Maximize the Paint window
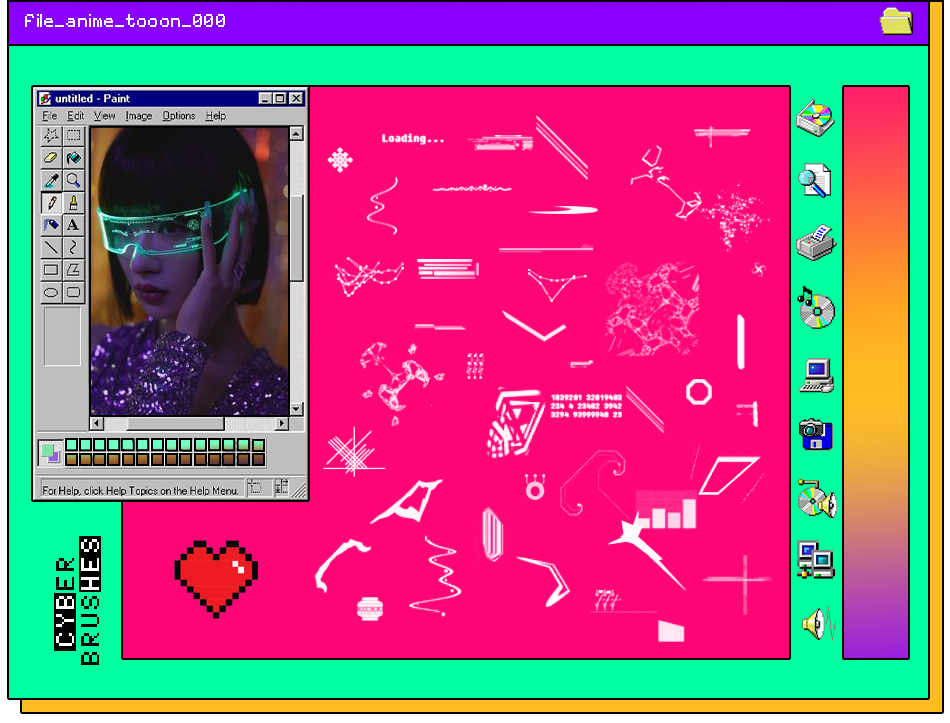This screenshot has width=950, height=723. [280, 98]
